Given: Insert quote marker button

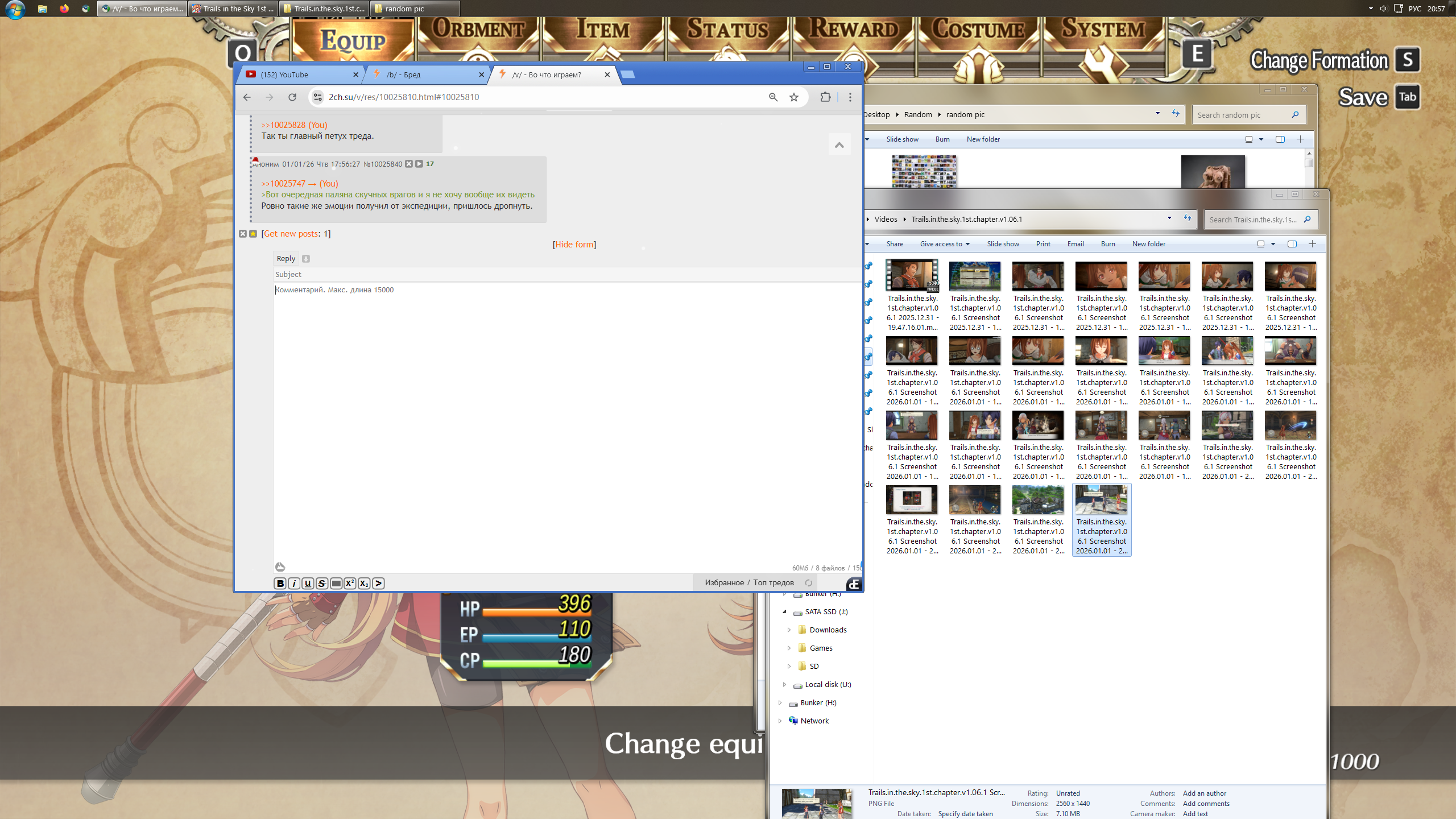Looking at the screenshot, I should click(x=378, y=583).
